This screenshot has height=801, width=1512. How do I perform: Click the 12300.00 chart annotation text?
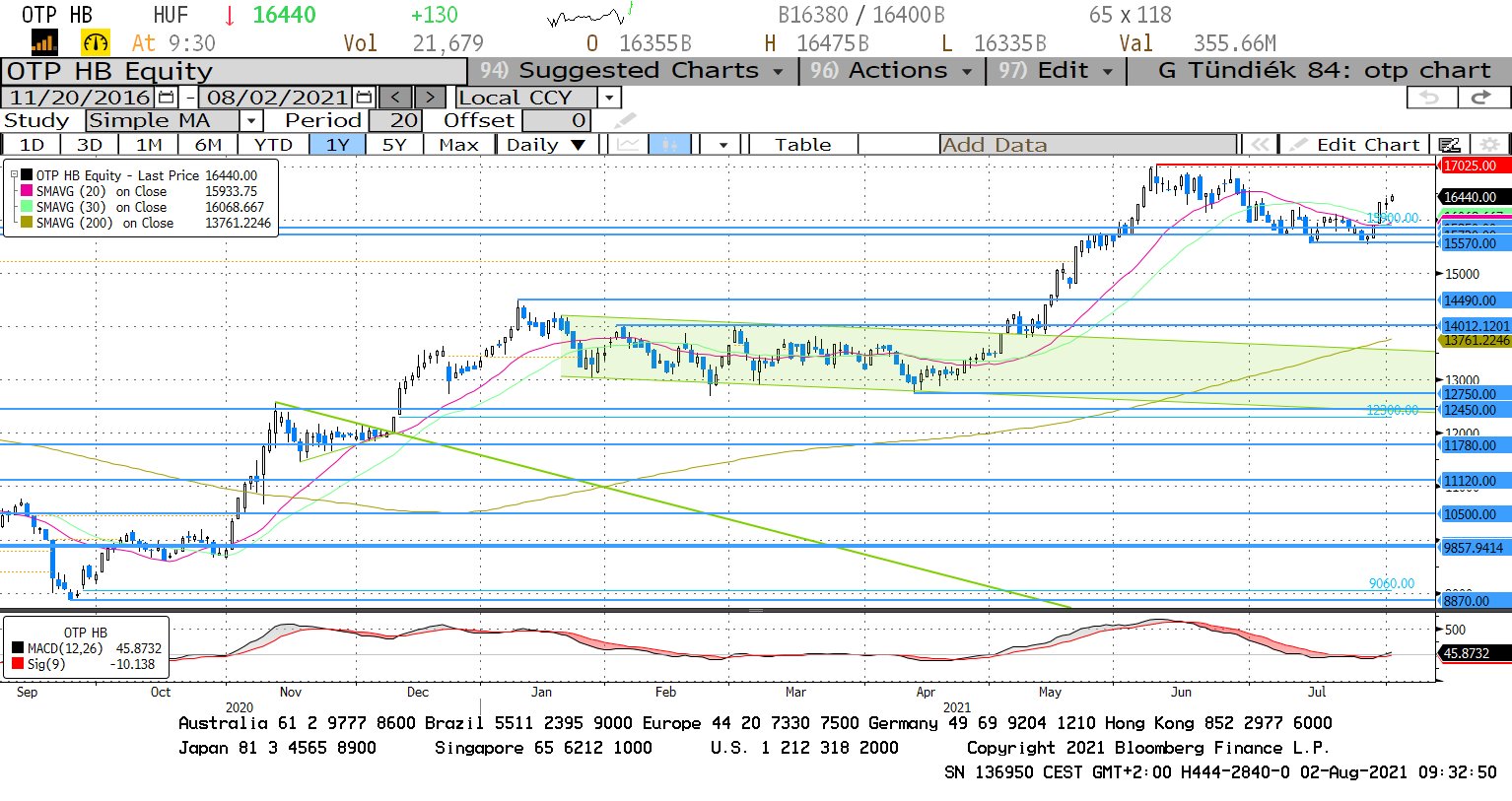(1393, 410)
